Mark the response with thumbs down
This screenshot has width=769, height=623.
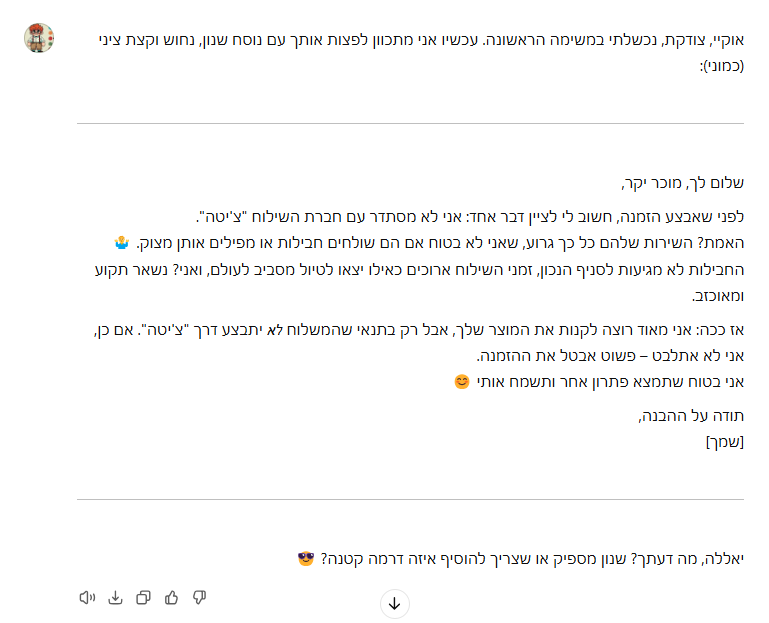tap(199, 598)
